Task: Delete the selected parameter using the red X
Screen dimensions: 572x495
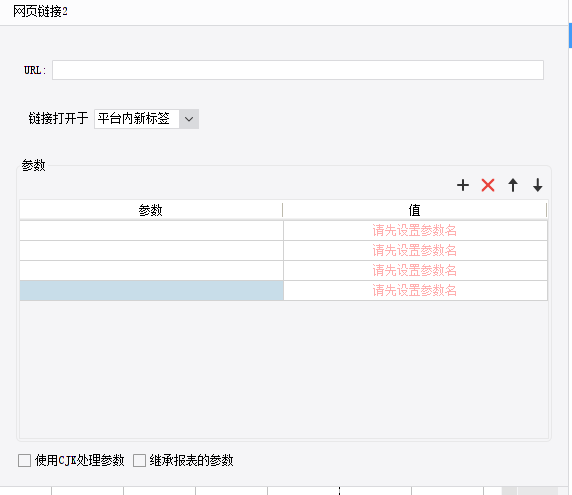Action: pyautogui.click(x=488, y=185)
